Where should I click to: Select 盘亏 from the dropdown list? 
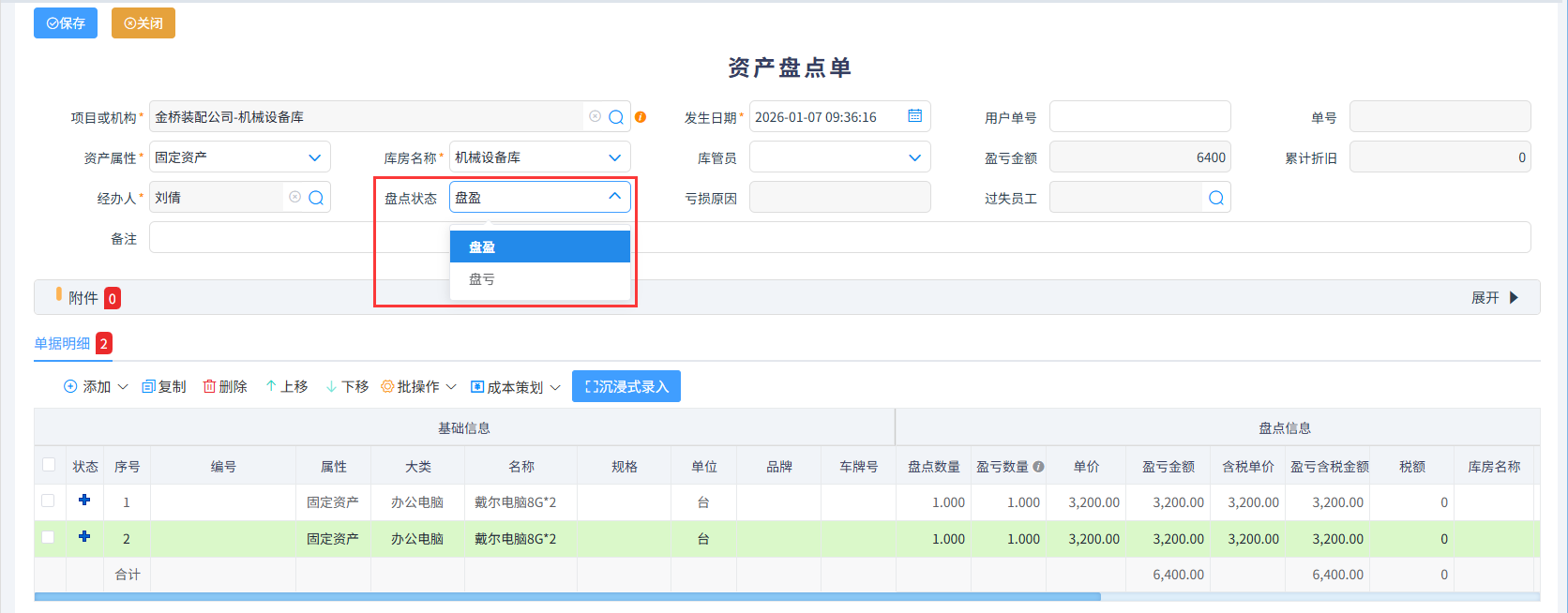point(482,279)
